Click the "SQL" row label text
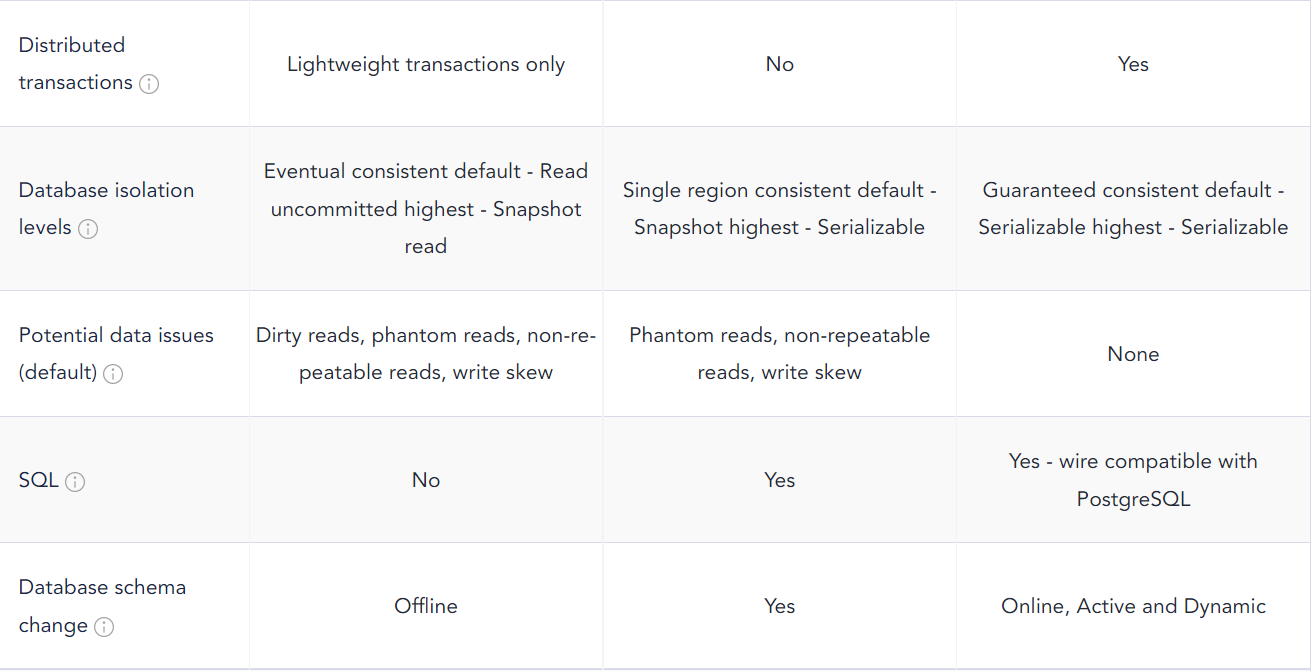This screenshot has width=1312, height=671. click(x=39, y=481)
